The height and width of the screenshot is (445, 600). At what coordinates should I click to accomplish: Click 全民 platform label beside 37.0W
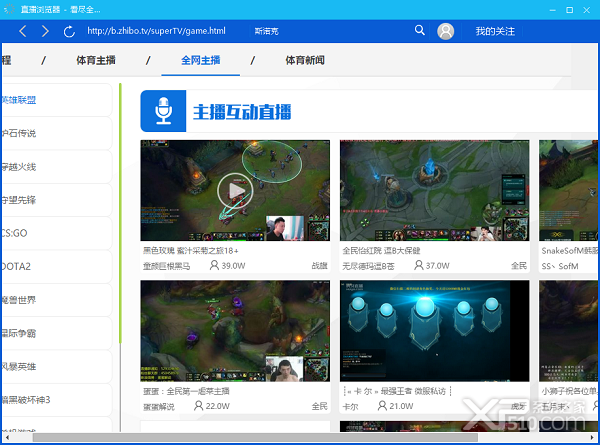519,266
